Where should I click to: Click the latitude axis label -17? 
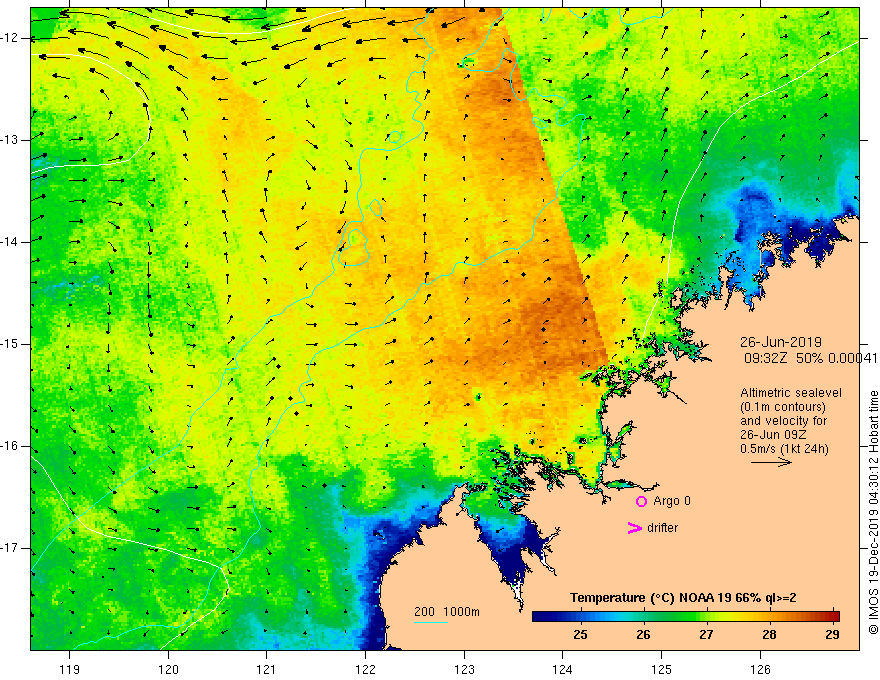click(11, 548)
